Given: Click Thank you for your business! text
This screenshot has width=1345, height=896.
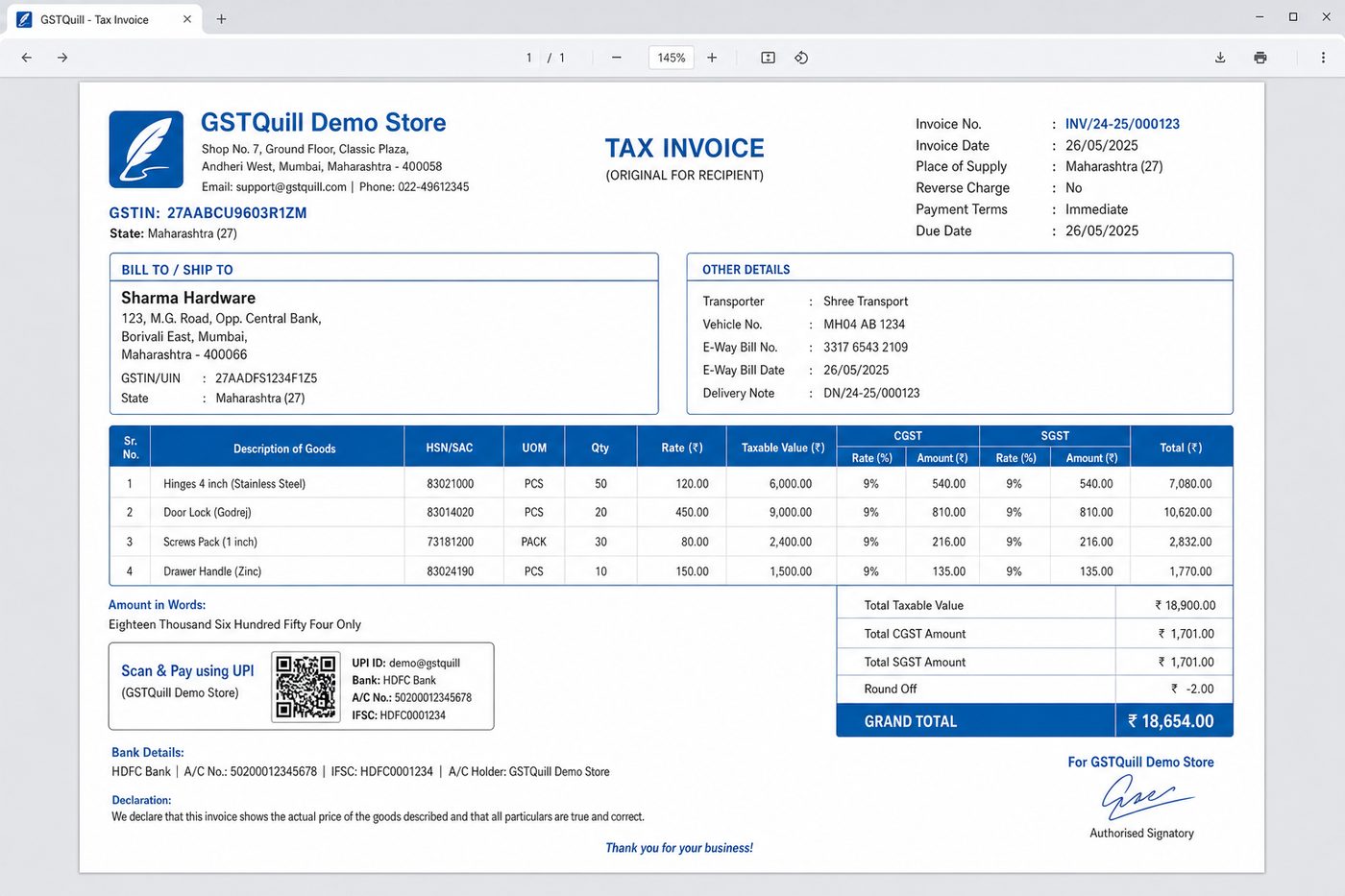Looking at the screenshot, I should 679,848.
